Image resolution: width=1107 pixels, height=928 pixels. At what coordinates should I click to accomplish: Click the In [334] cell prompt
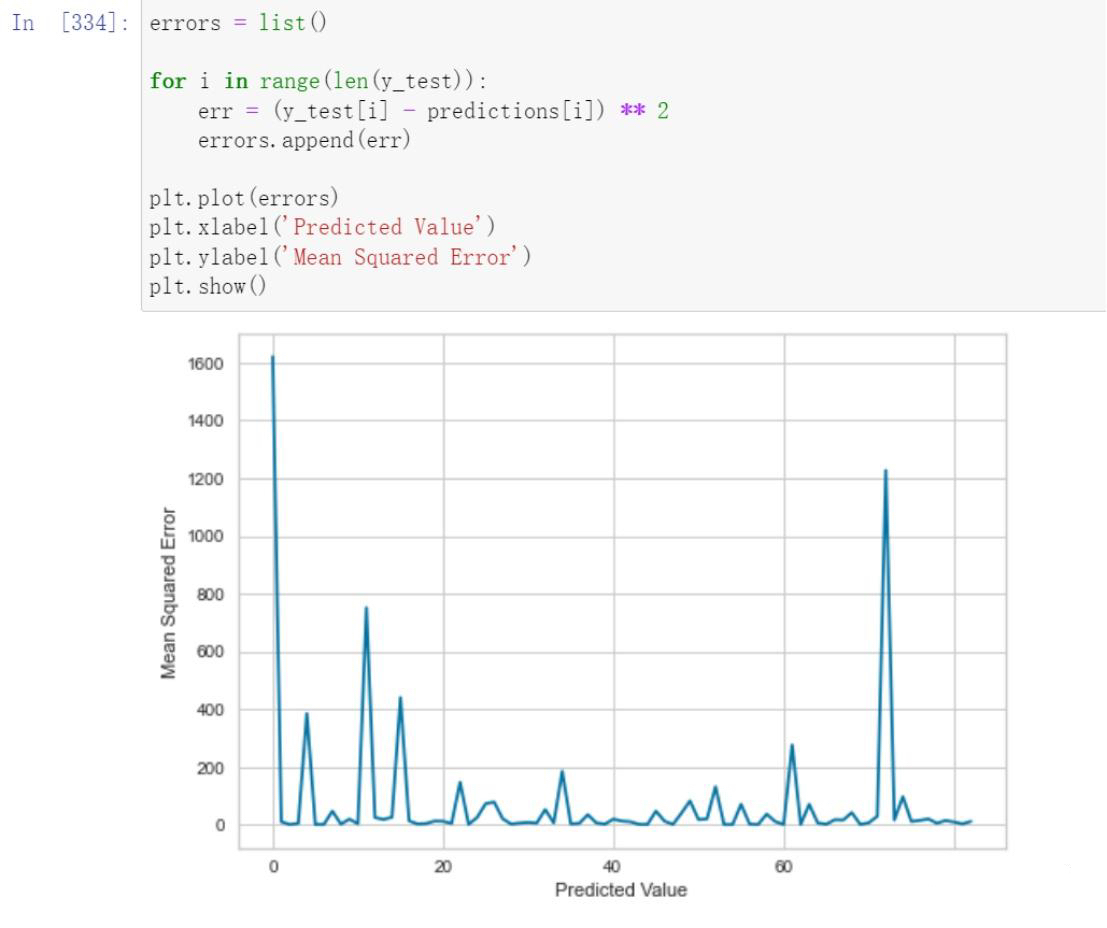(70, 23)
